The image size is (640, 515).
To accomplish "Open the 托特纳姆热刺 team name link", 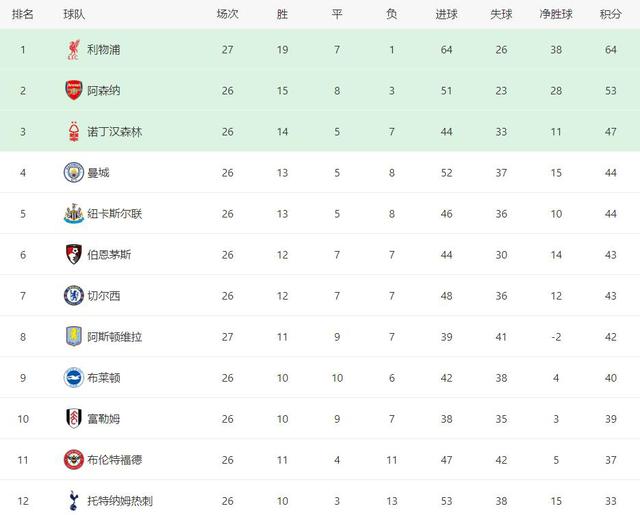I will coord(120,501).
